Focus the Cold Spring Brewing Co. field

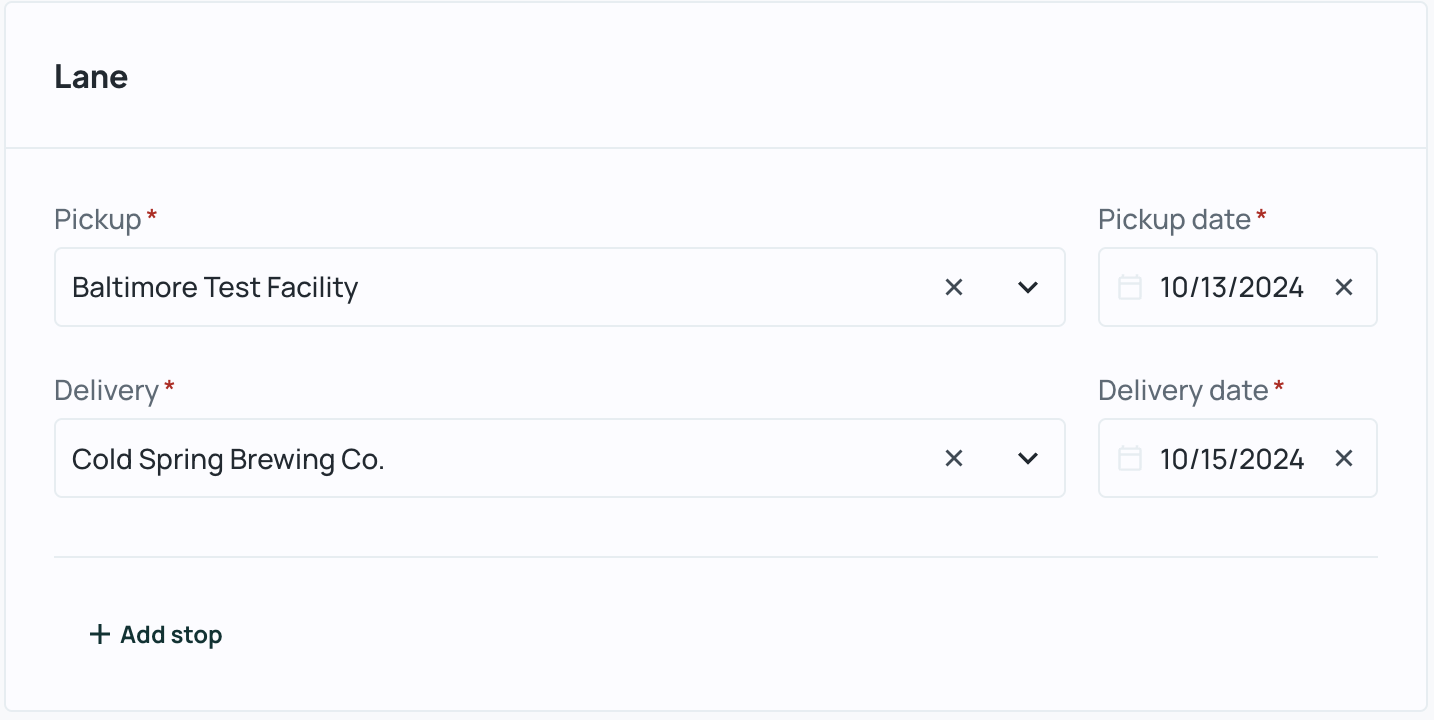[x=559, y=458]
